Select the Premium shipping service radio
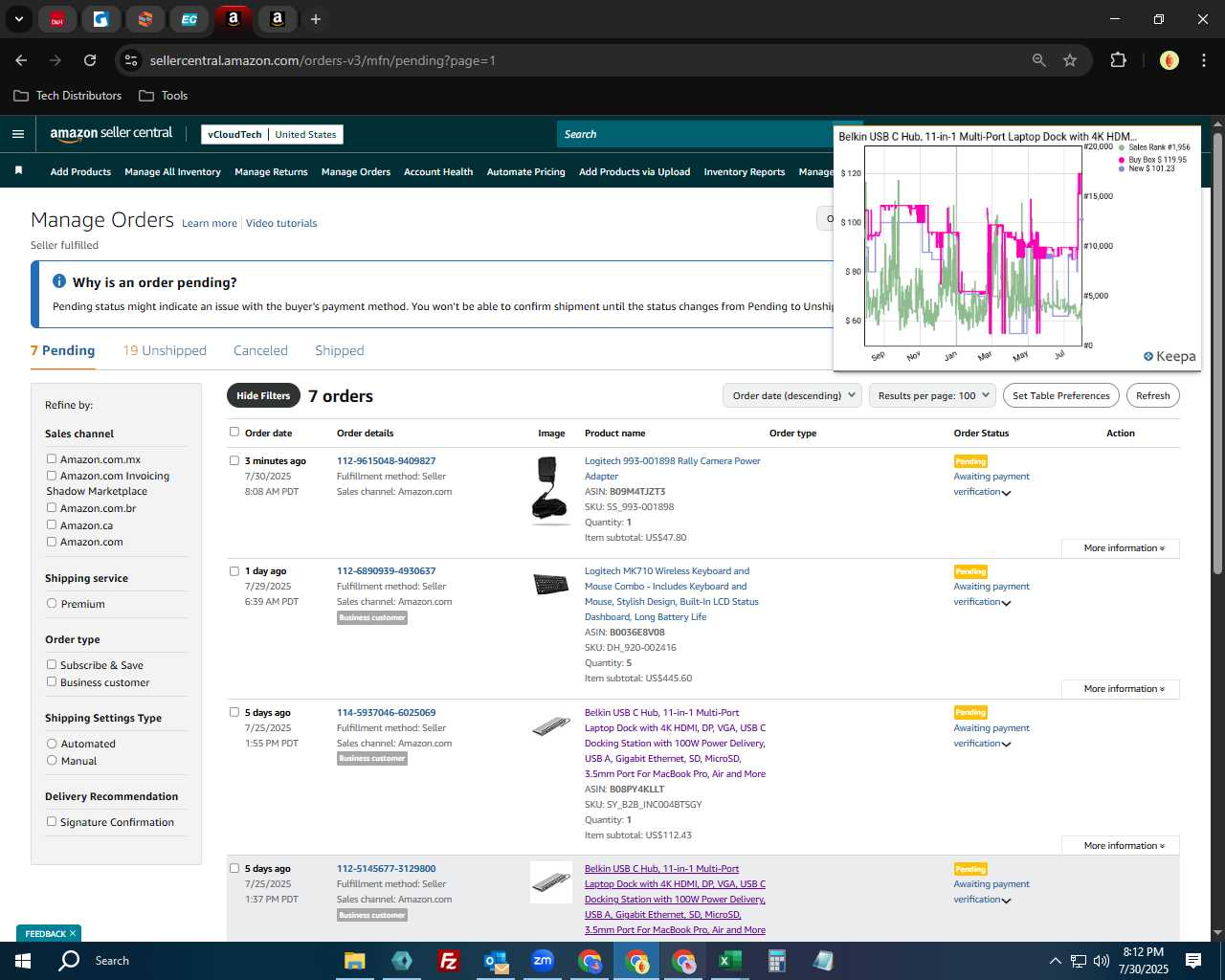The width and height of the screenshot is (1225, 980). [x=52, y=603]
